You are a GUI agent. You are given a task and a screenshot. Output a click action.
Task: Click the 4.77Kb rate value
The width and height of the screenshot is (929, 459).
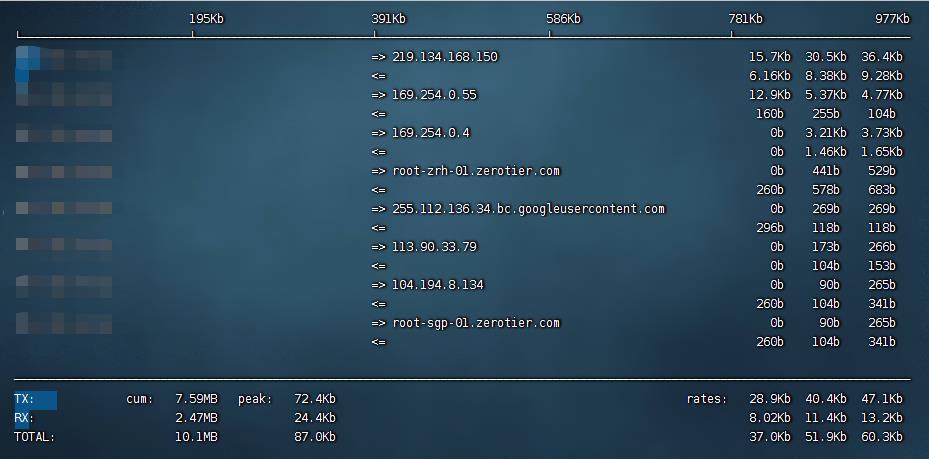pos(882,95)
